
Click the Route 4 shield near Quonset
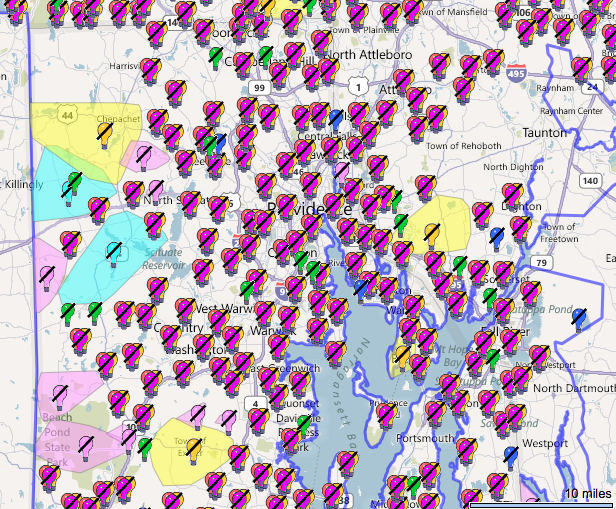coord(256,403)
